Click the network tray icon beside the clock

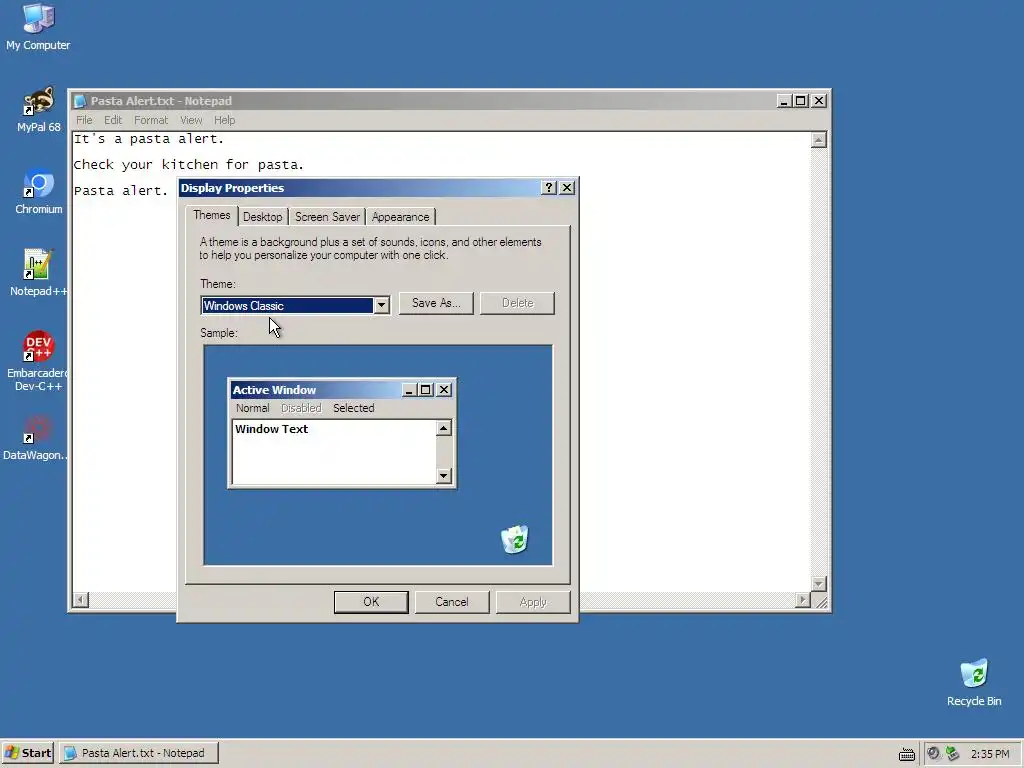[x=952, y=753]
